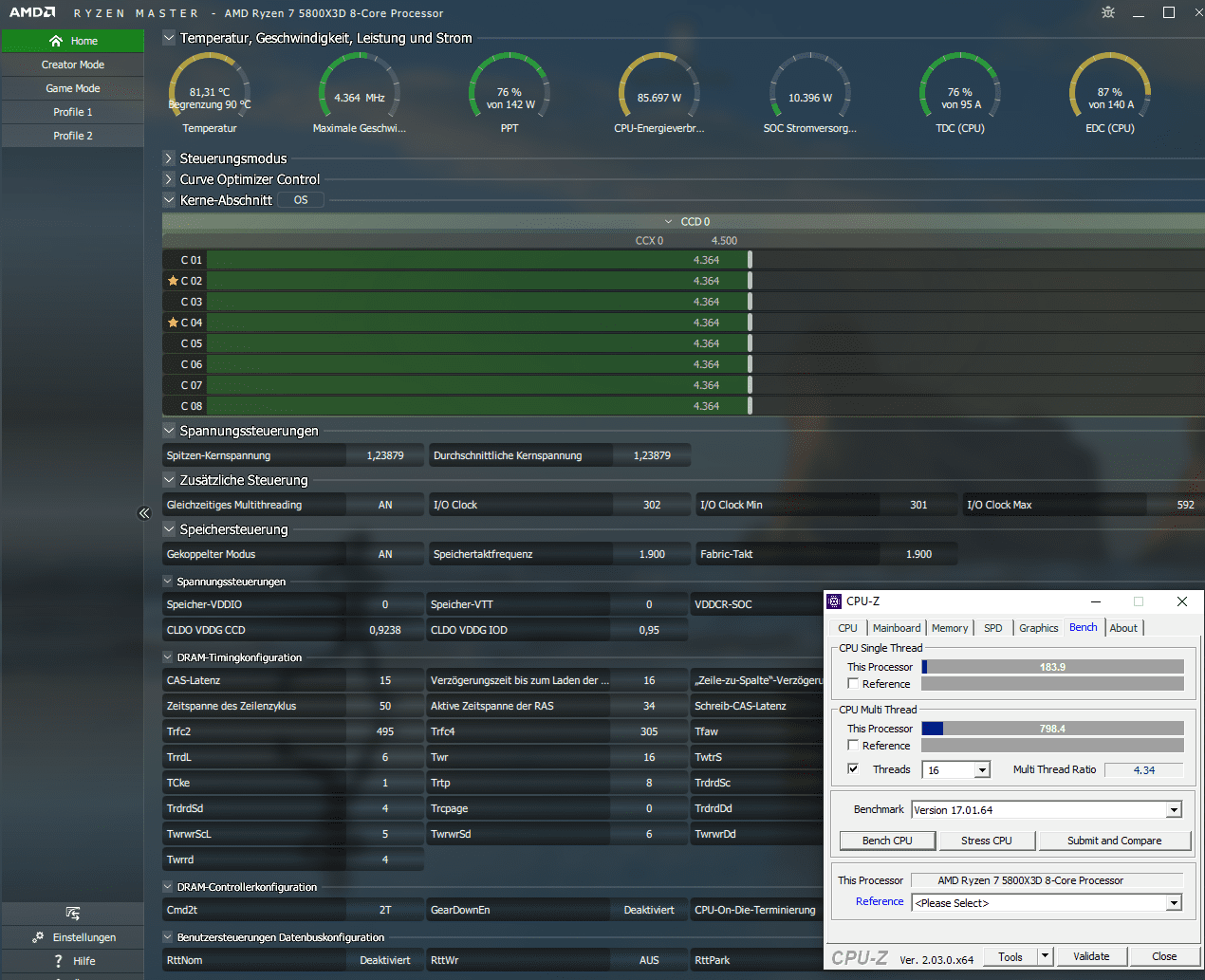Collapse the Zusätzliche Steuerung section
Viewport: 1205px width, 980px height.
click(169, 480)
